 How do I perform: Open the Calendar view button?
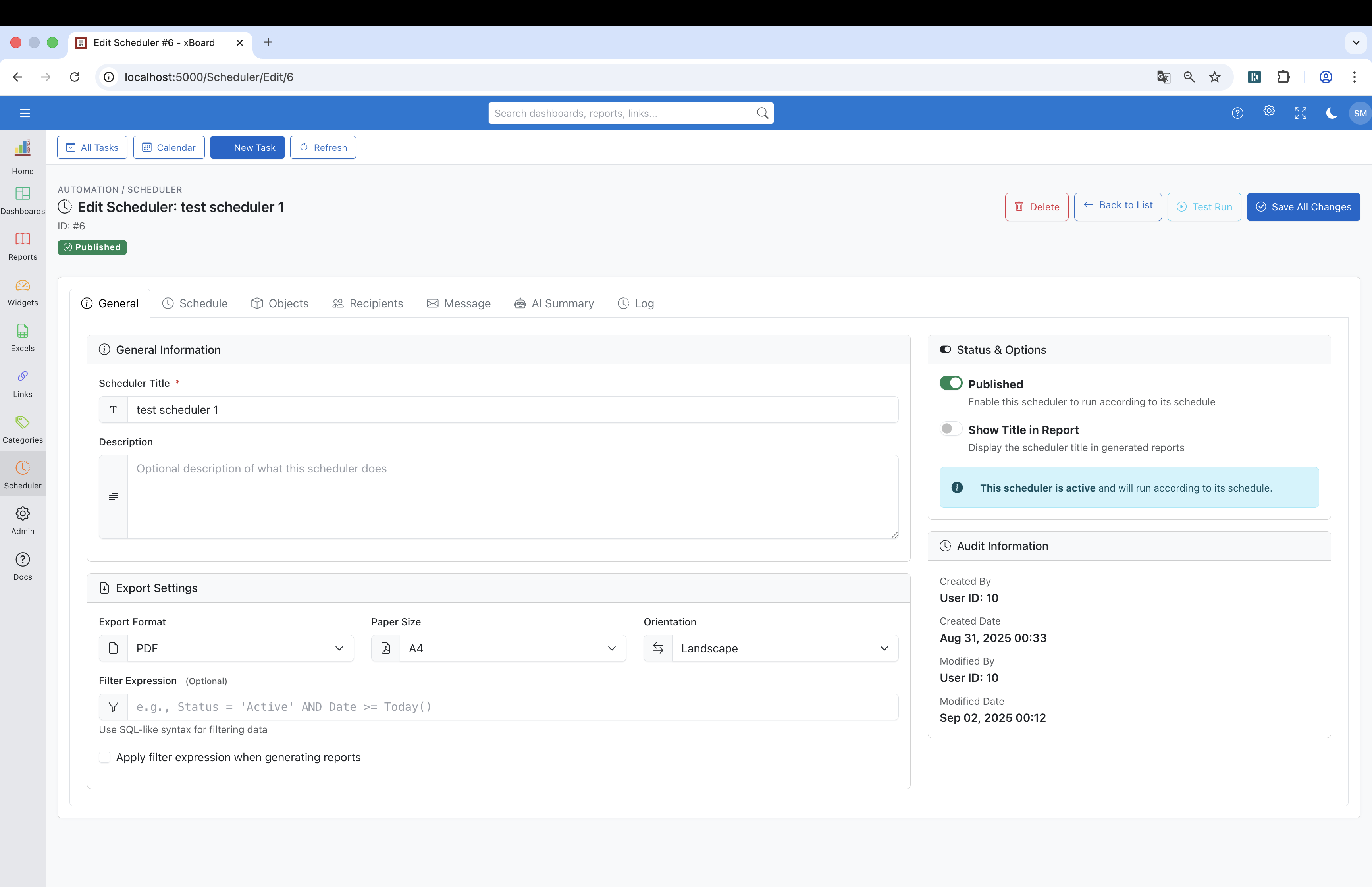coord(169,147)
